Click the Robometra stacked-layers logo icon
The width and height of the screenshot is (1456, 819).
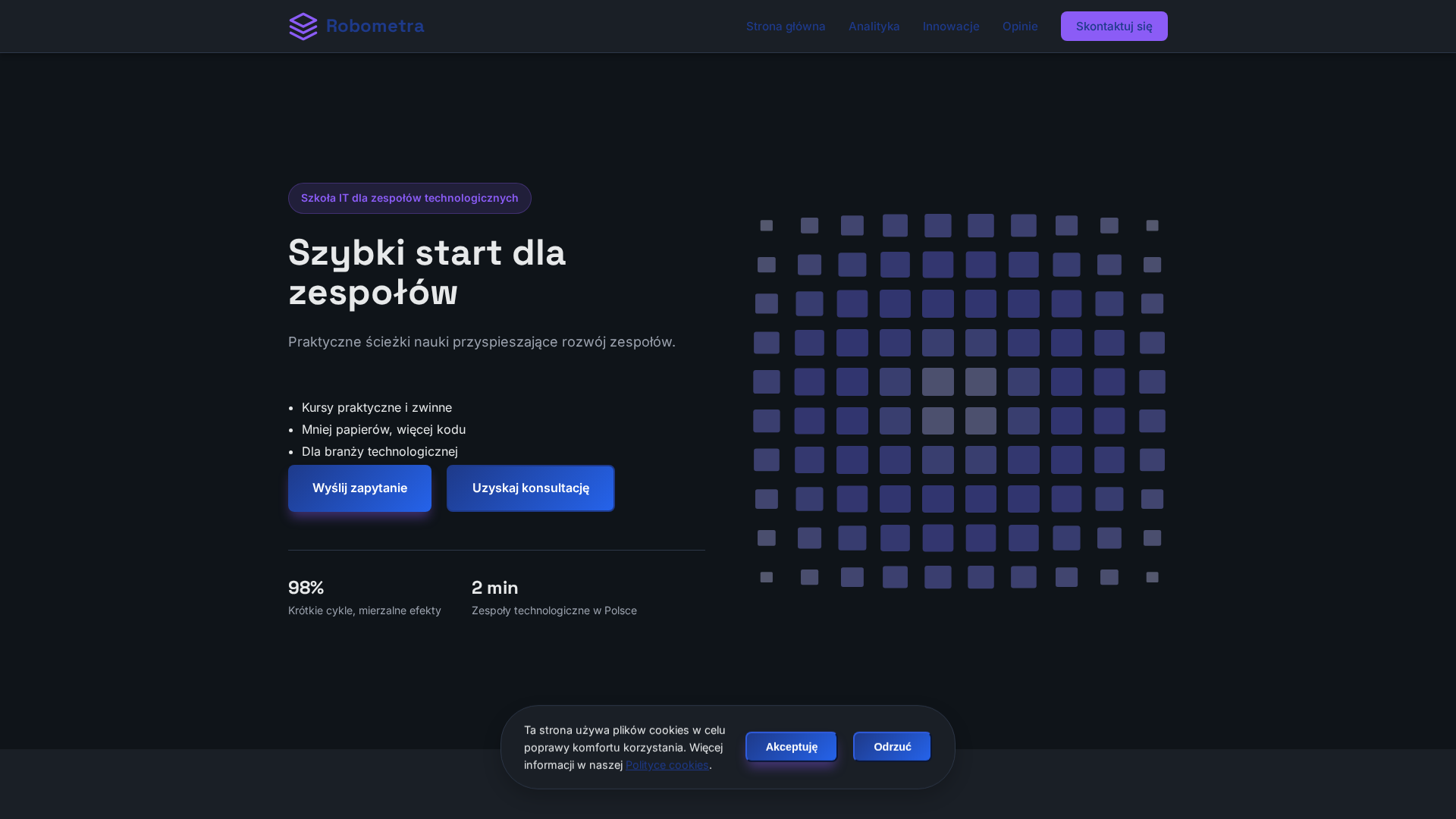pyautogui.click(x=303, y=27)
